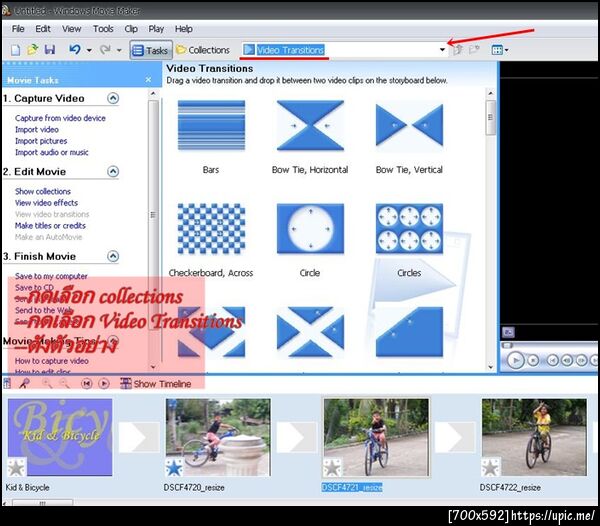Click transitions list scrollbar up arrow
The width and height of the screenshot is (600, 526).
pos(491,93)
